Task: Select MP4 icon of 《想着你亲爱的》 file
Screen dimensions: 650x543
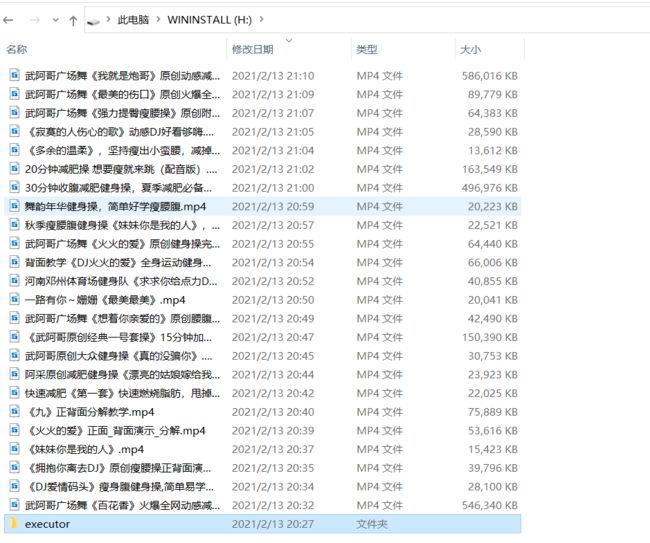Action: coord(15,318)
